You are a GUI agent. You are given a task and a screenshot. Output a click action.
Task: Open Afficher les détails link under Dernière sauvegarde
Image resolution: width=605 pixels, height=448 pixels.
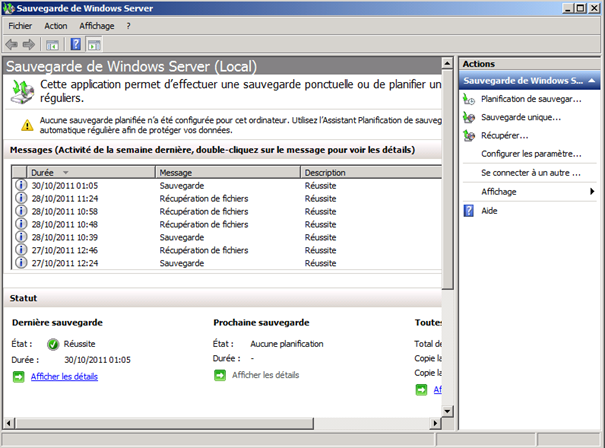[x=64, y=377]
